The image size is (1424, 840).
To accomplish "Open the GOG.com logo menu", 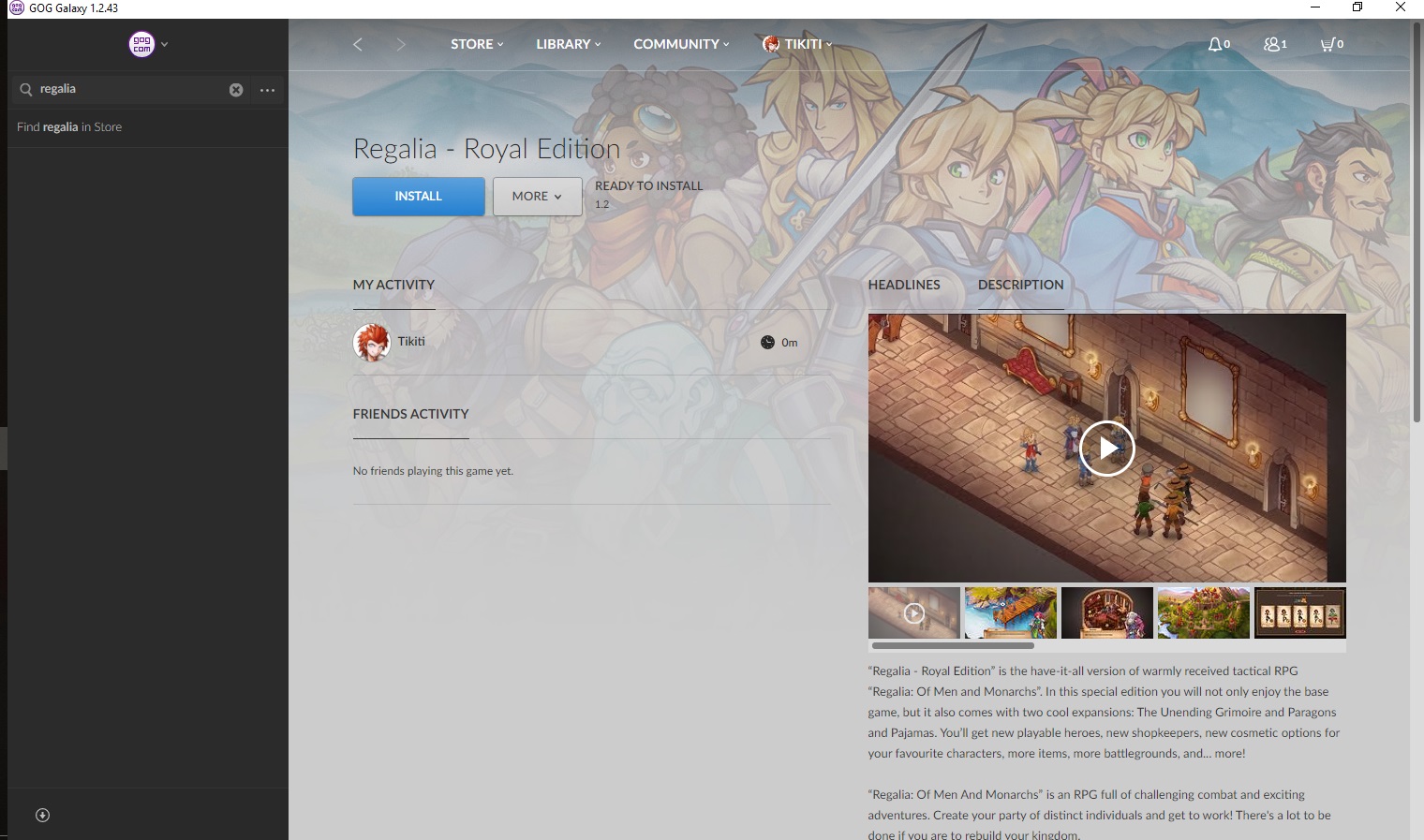I will point(141,44).
